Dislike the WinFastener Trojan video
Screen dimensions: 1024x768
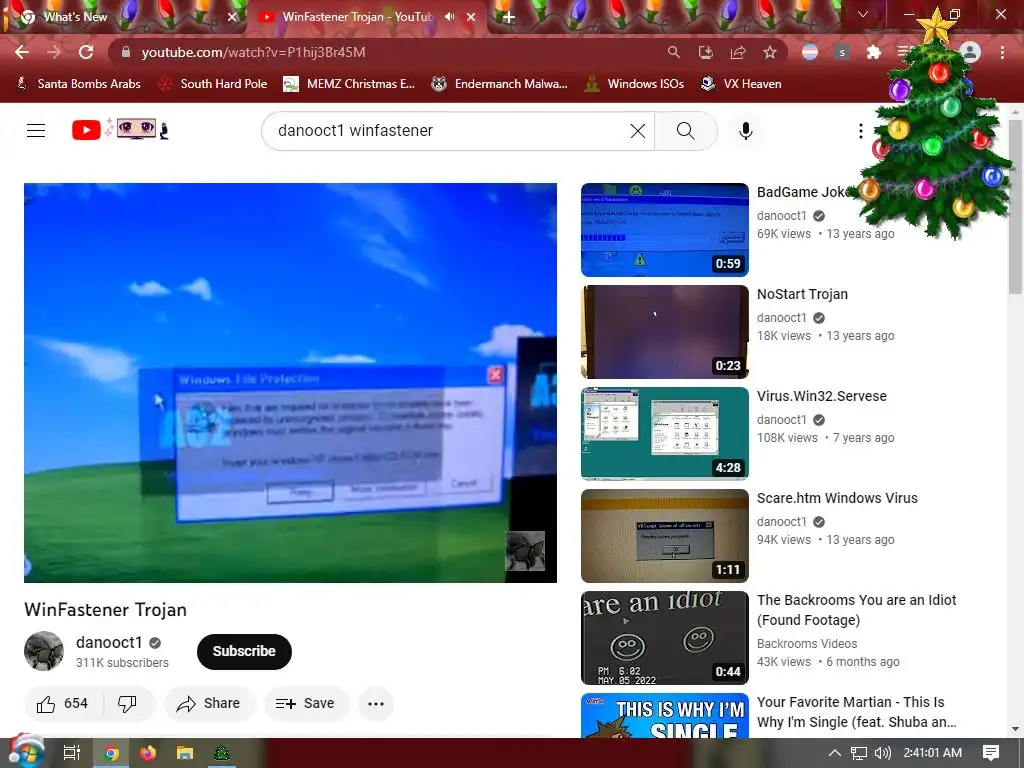click(127, 703)
